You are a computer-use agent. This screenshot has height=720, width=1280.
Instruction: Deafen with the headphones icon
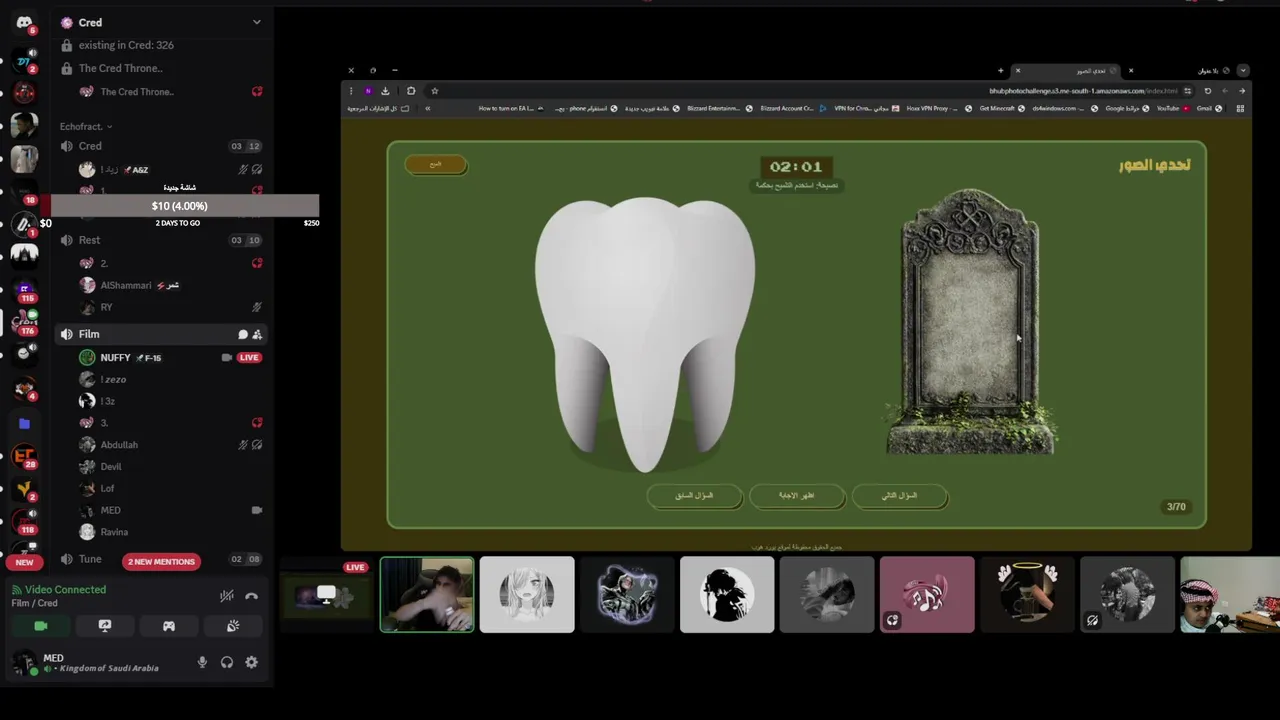coord(227,662)
